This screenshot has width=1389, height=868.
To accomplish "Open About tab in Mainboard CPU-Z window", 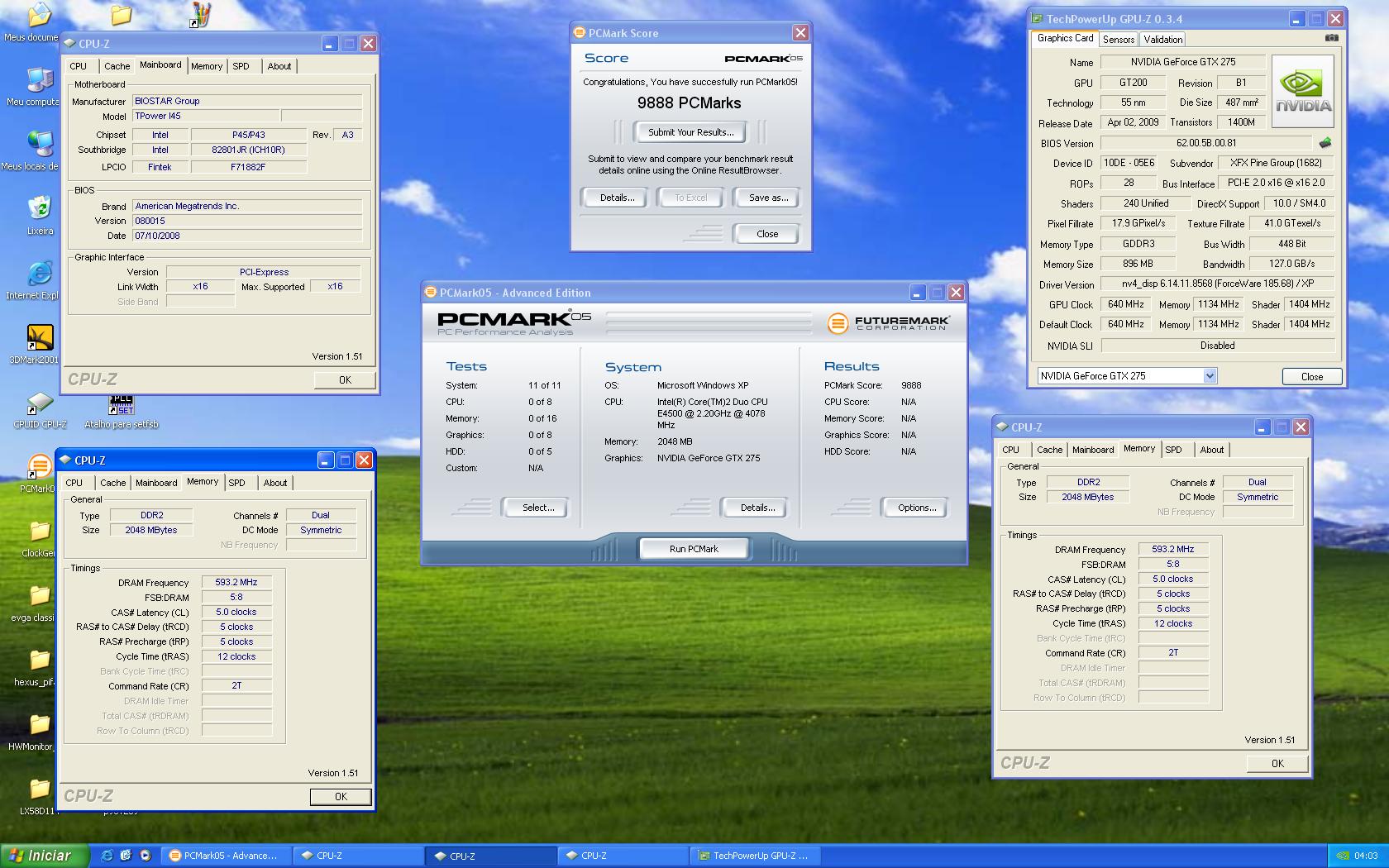I will point(279,66).
